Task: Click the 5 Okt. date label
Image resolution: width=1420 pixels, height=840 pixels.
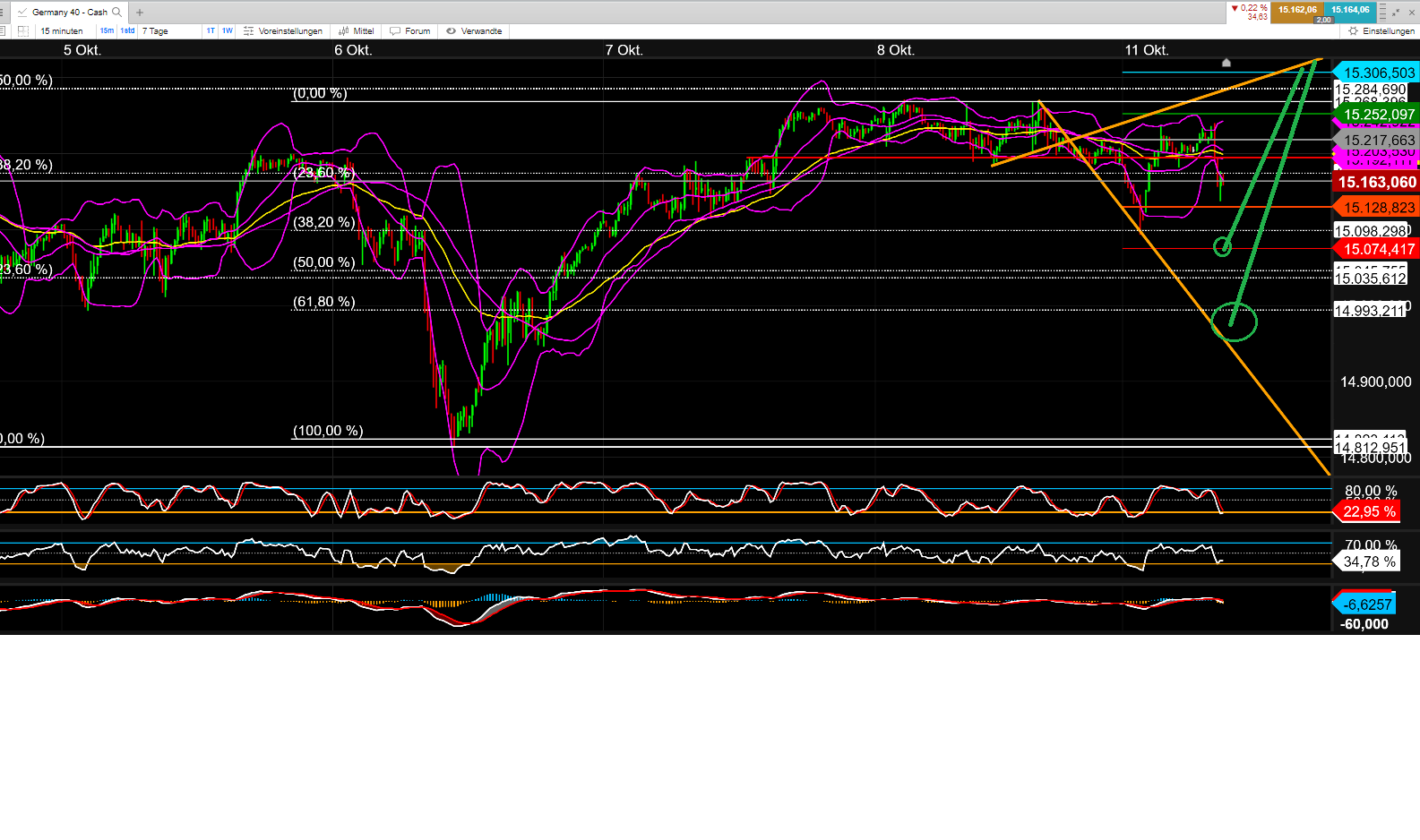Action: (82, 50)
